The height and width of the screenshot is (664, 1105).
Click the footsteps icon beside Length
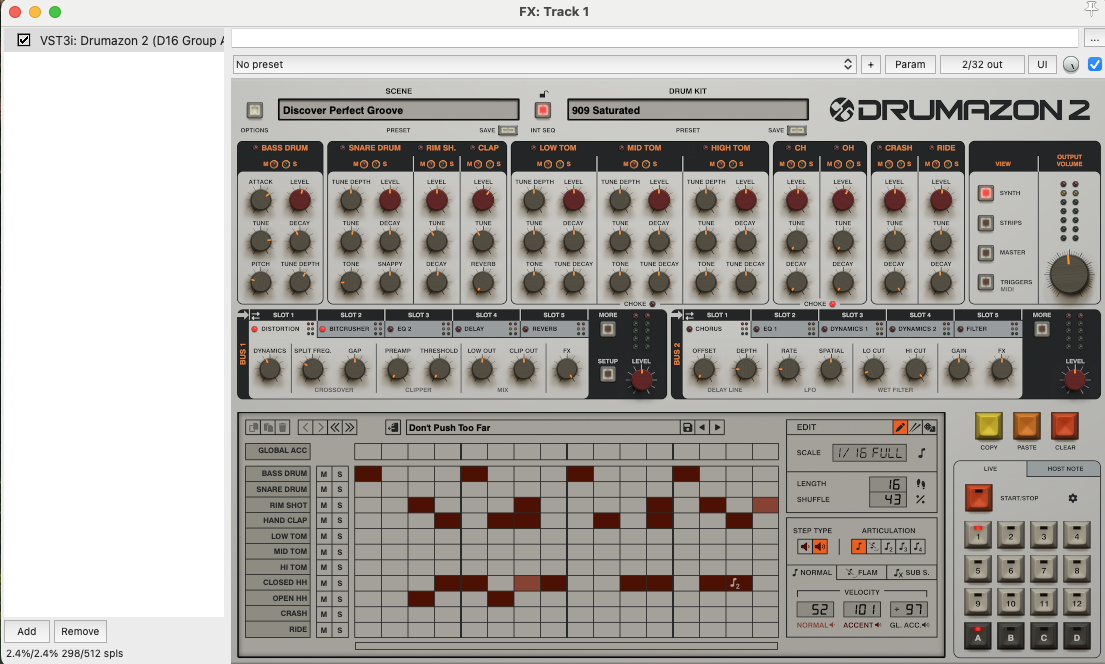pyautogui.click(x=920, y=484)
